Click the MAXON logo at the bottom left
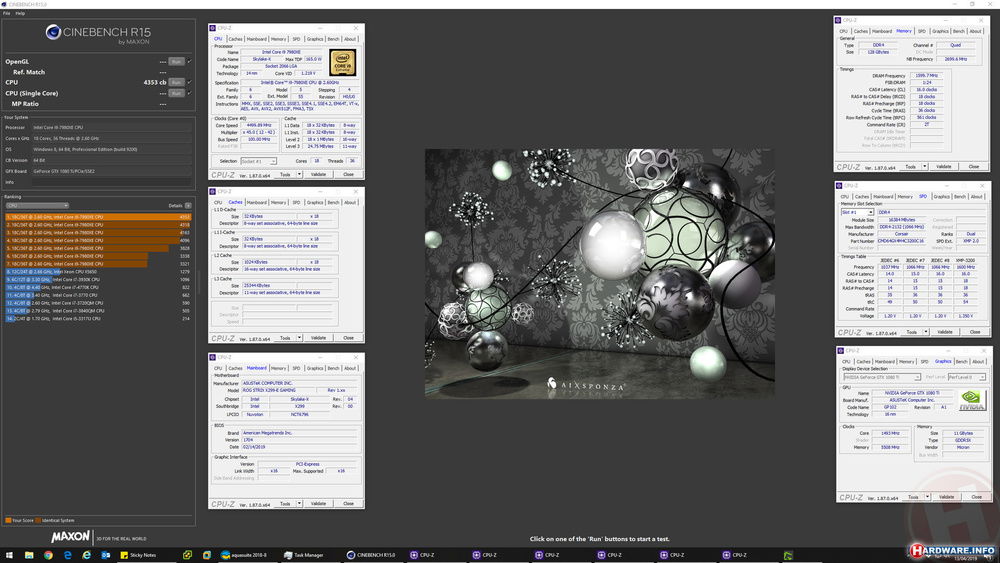The height and width of the screenshot is (563, 1000). pos(70,536)
